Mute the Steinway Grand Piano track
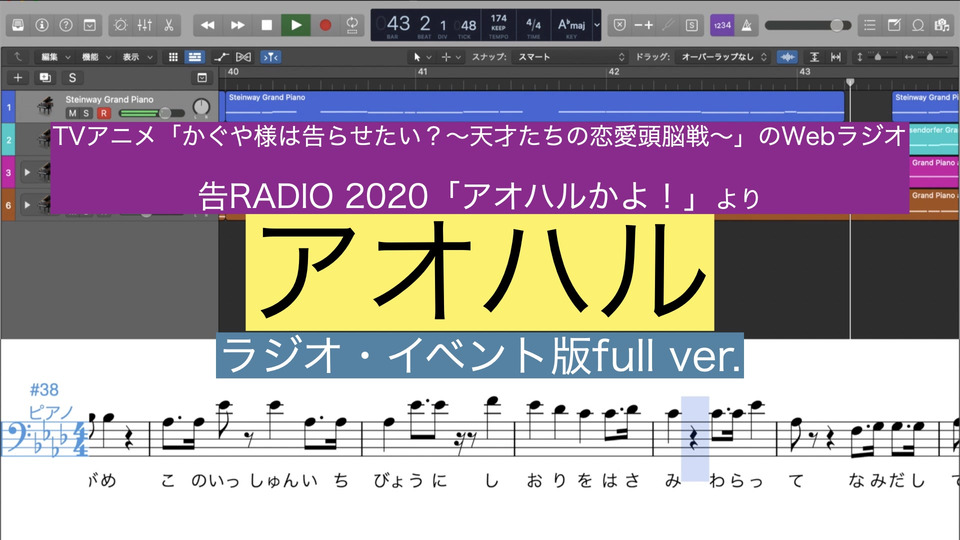Viewport: 960px width, 540px height. (72, 113)
